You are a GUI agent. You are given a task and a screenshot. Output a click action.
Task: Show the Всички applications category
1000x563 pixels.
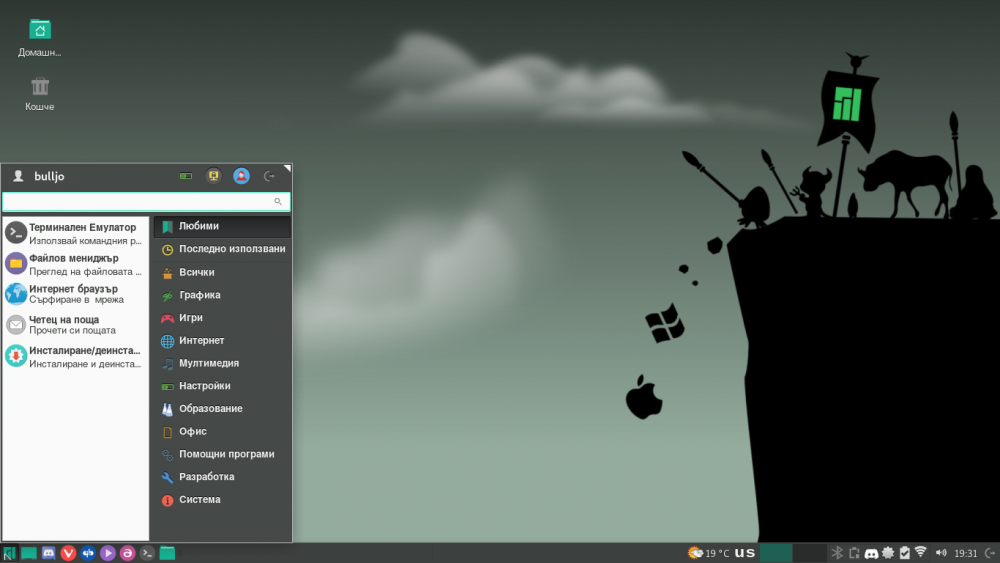[222, 272]
